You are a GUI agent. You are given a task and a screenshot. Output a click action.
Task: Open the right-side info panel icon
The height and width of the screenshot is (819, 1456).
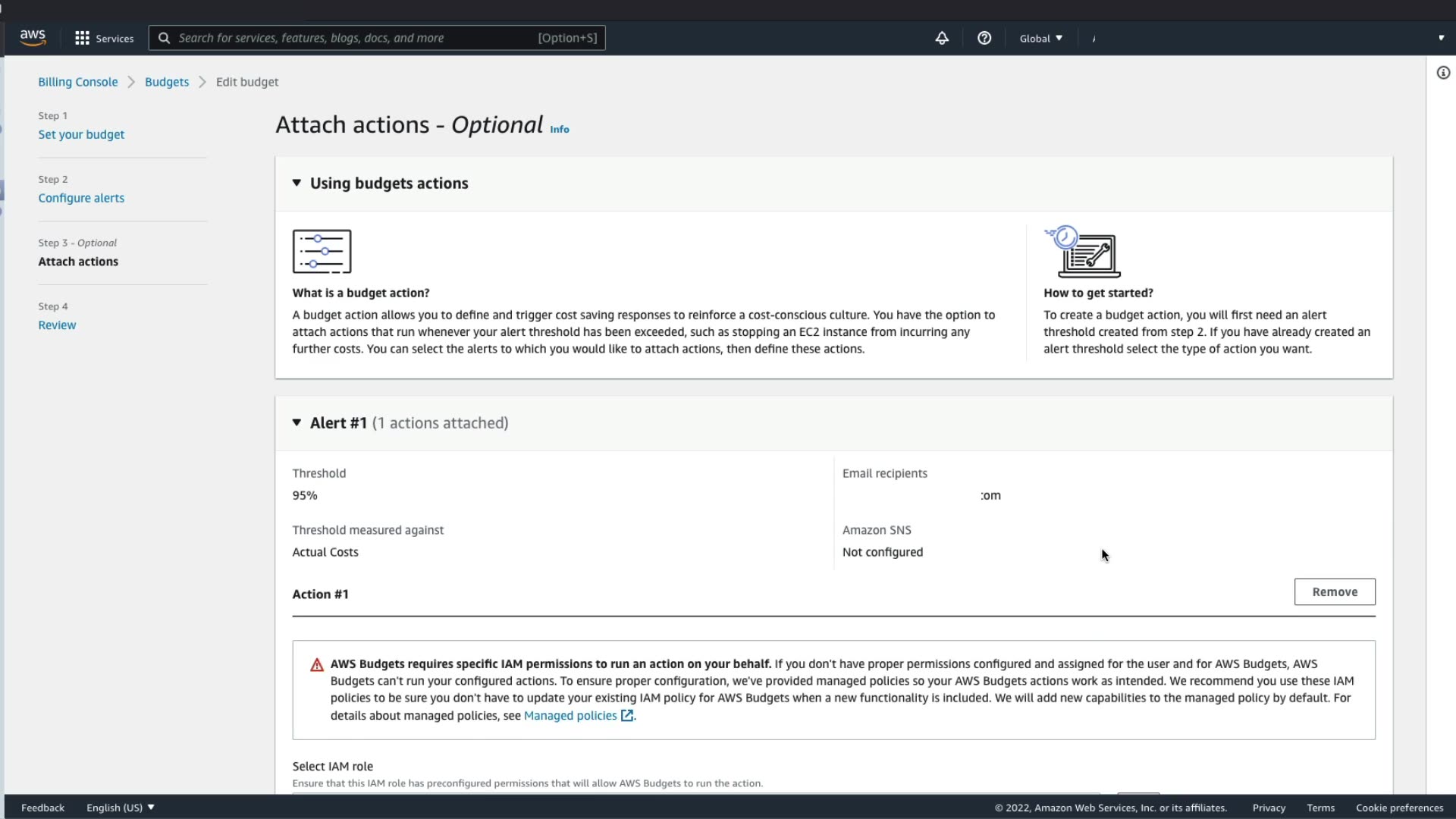[x=1443, y=73]
